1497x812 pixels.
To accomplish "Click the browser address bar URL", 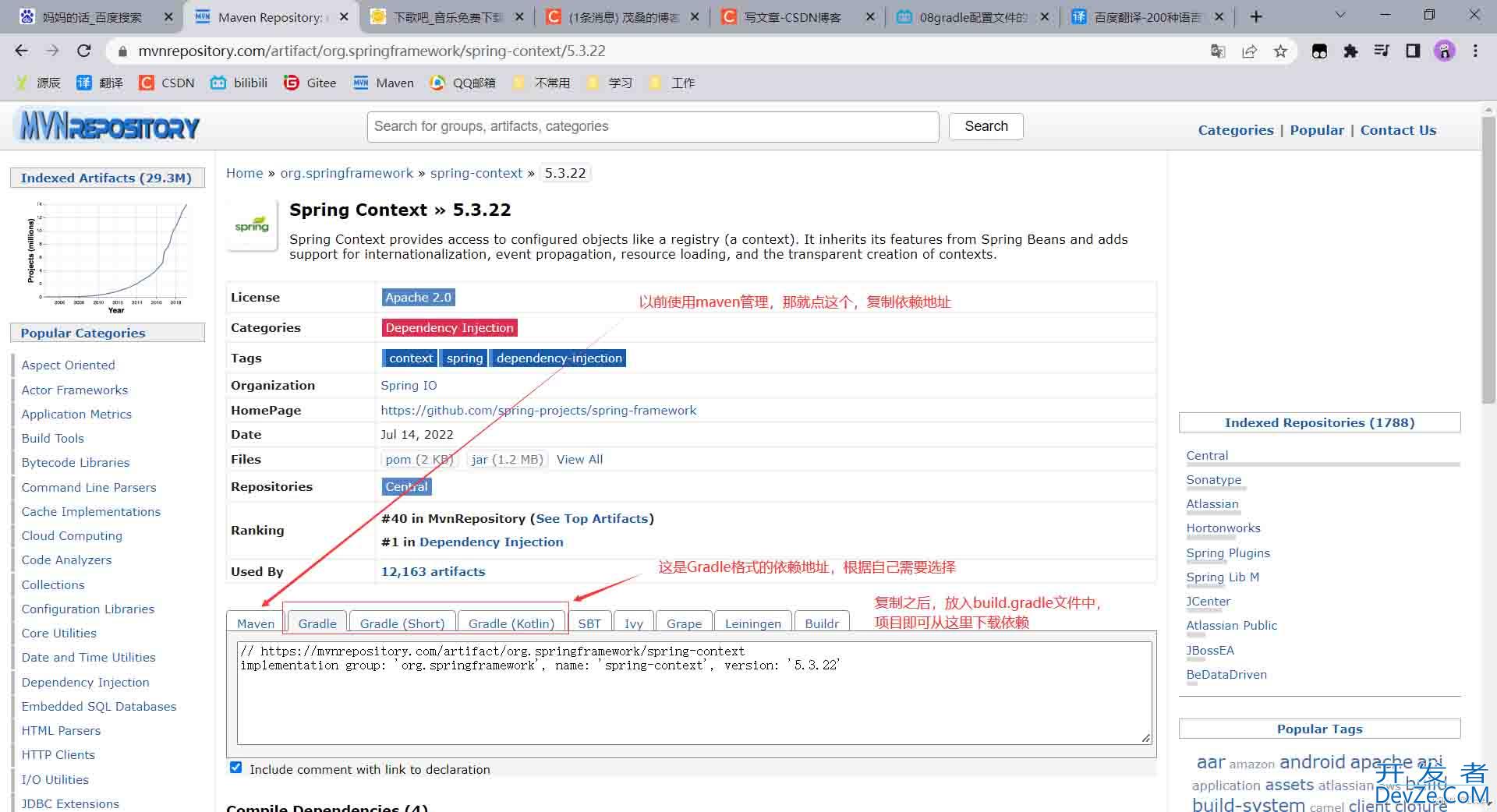I will coord(372,51).
